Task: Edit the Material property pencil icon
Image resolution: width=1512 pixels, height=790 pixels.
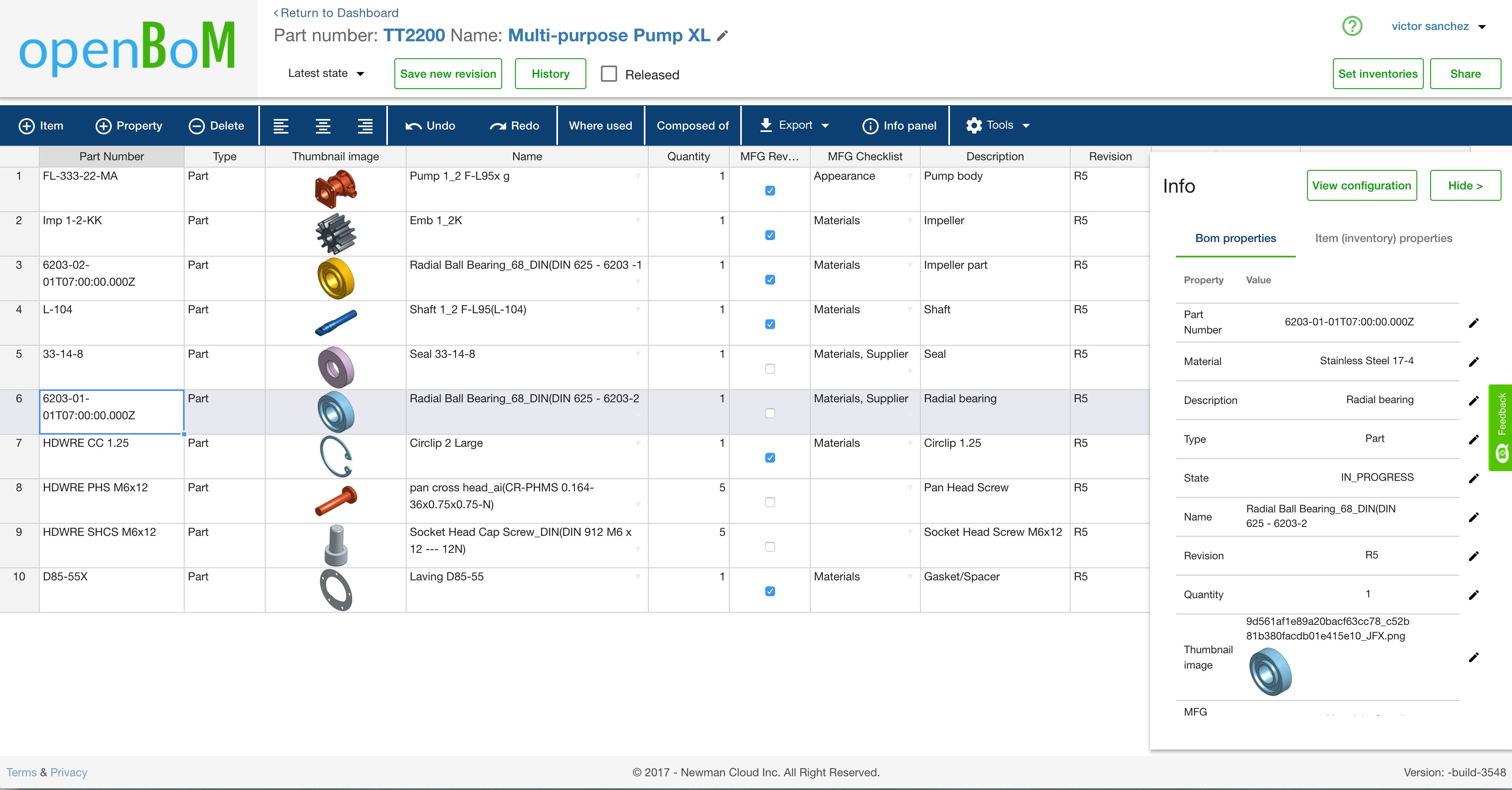Action: tap(1473, 361)
